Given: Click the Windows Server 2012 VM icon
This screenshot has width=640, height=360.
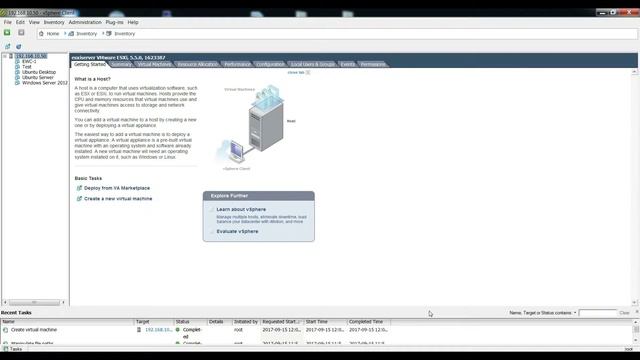Looking at the screenshot, I should 17,82.
